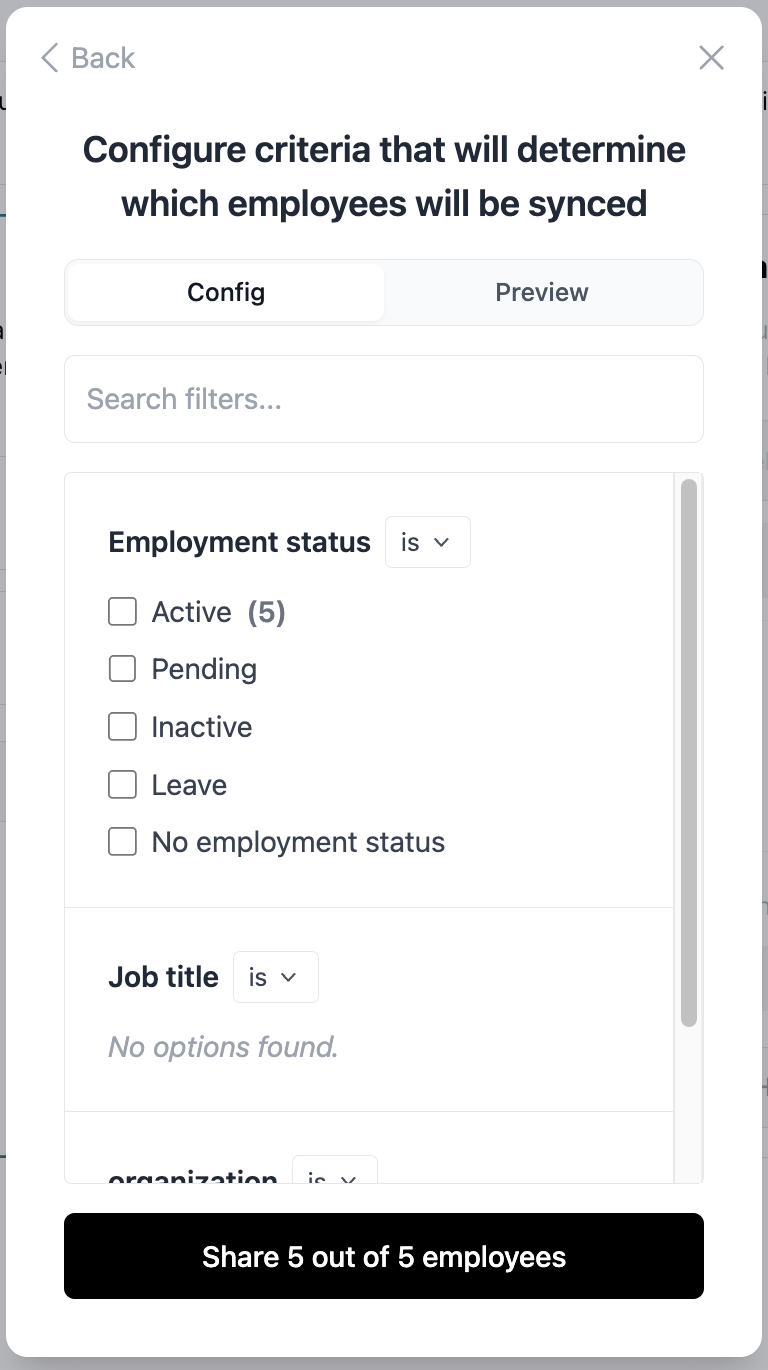This screenshot has height=1370, width=768.
Task: Click the "No options found." text
Action: (223, 1047)
